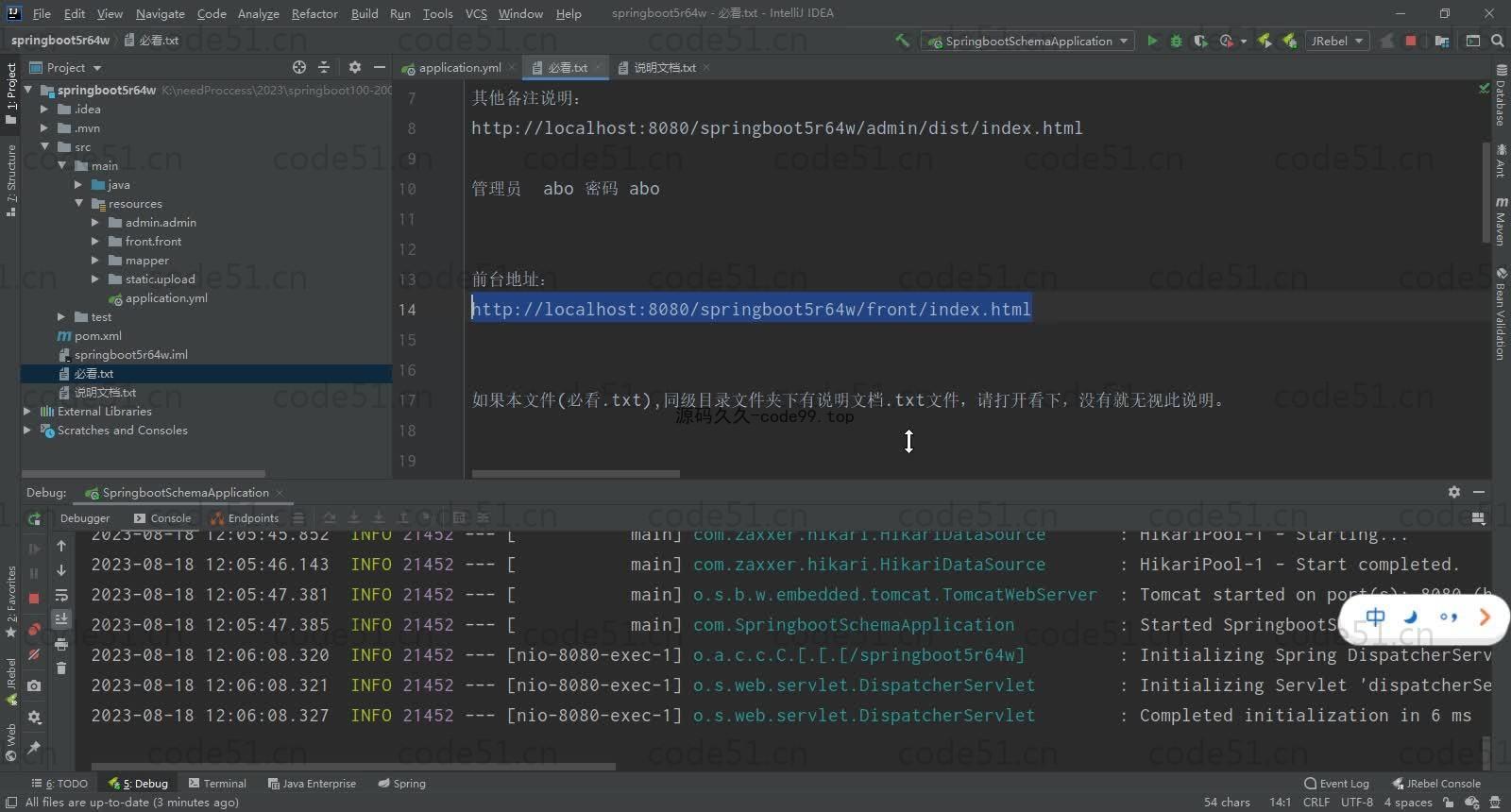Switch to Debugger tab
The height and width of the screenshot is (812, 1511).
tap(85, 518)
